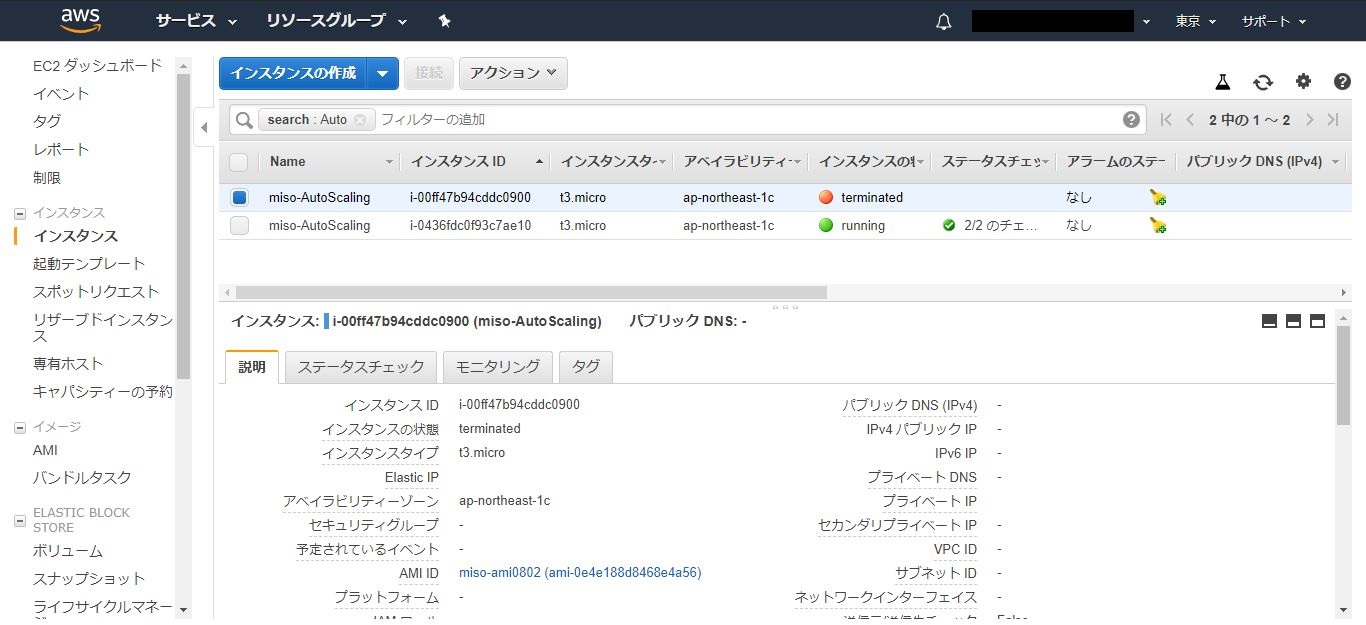Click the help question mark icon
This screenshot has height=625, width=1366.
coord(1342,82)
